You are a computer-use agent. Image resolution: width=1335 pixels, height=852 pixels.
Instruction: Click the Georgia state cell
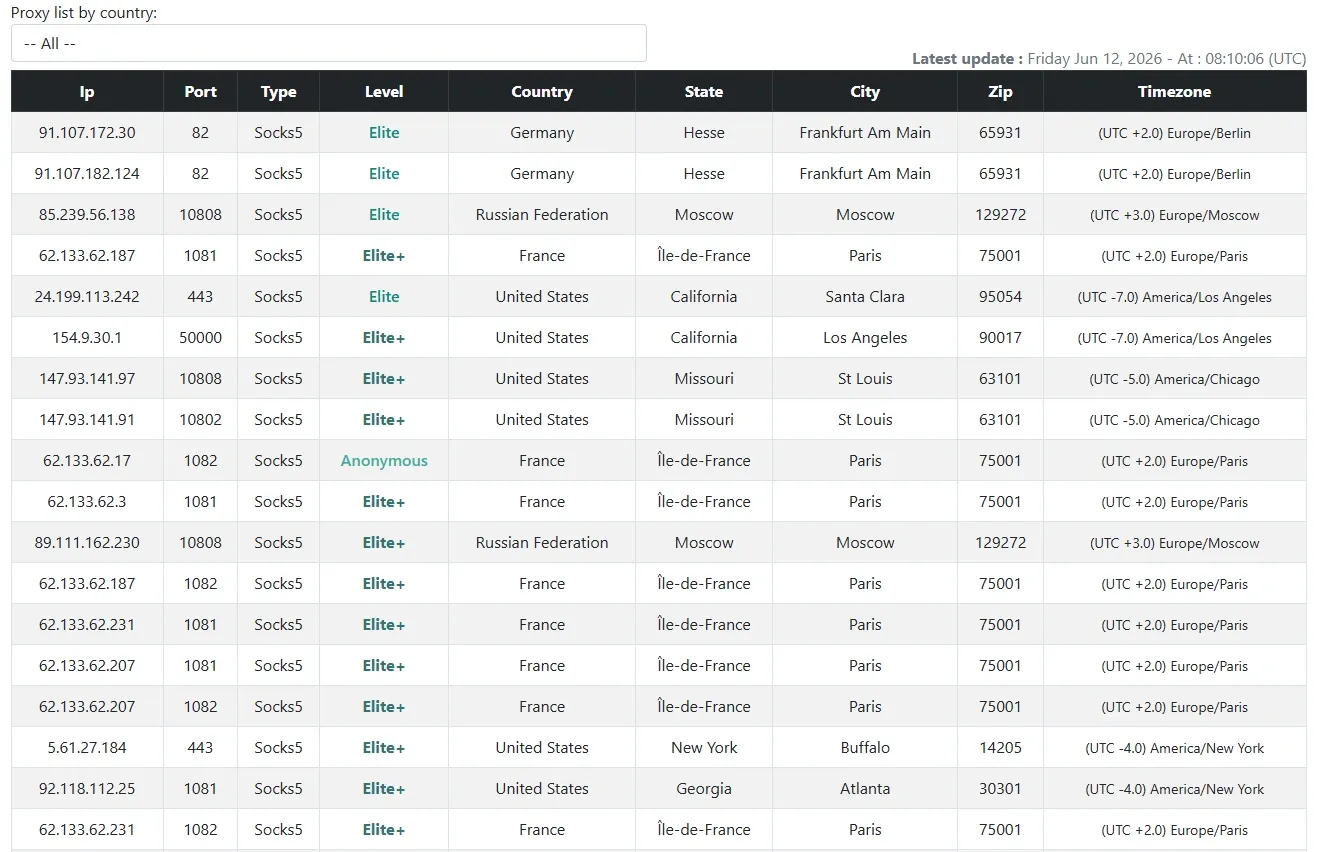point(704,789)
